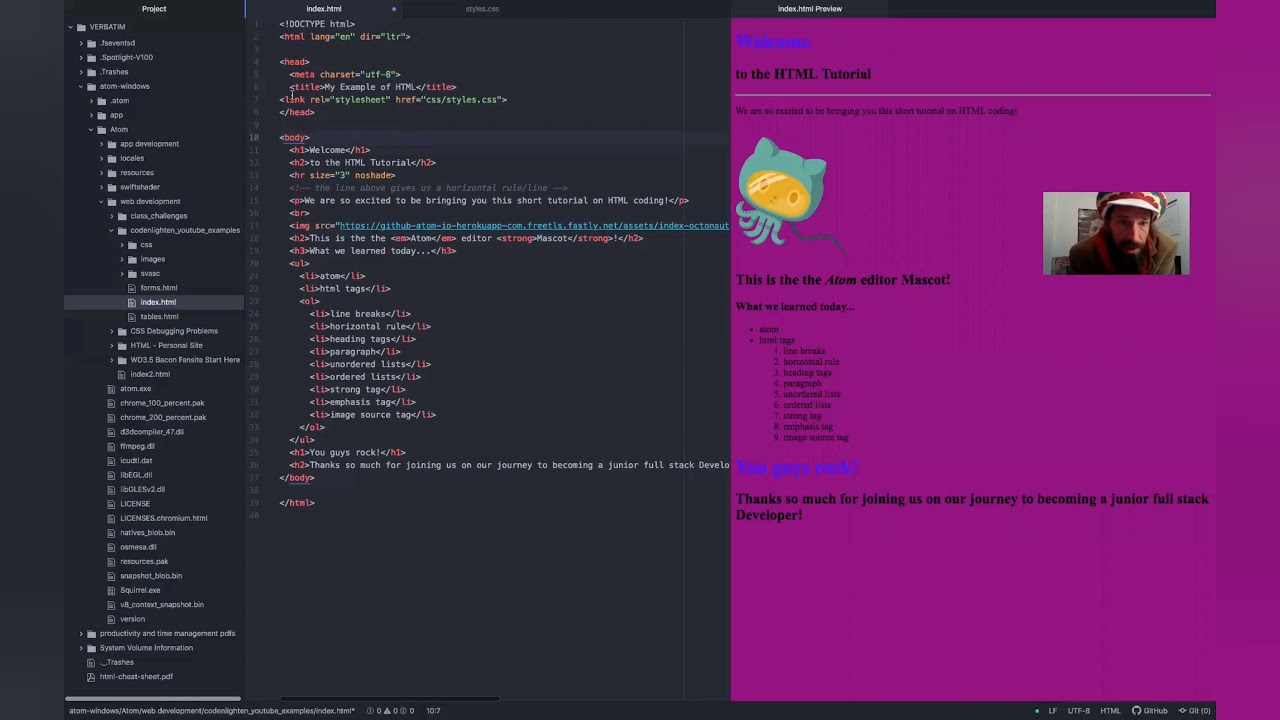Screen dimensions: 1280x720
Task: Click the Squirrel.exe file icon
Action: (x=111, y=590)
